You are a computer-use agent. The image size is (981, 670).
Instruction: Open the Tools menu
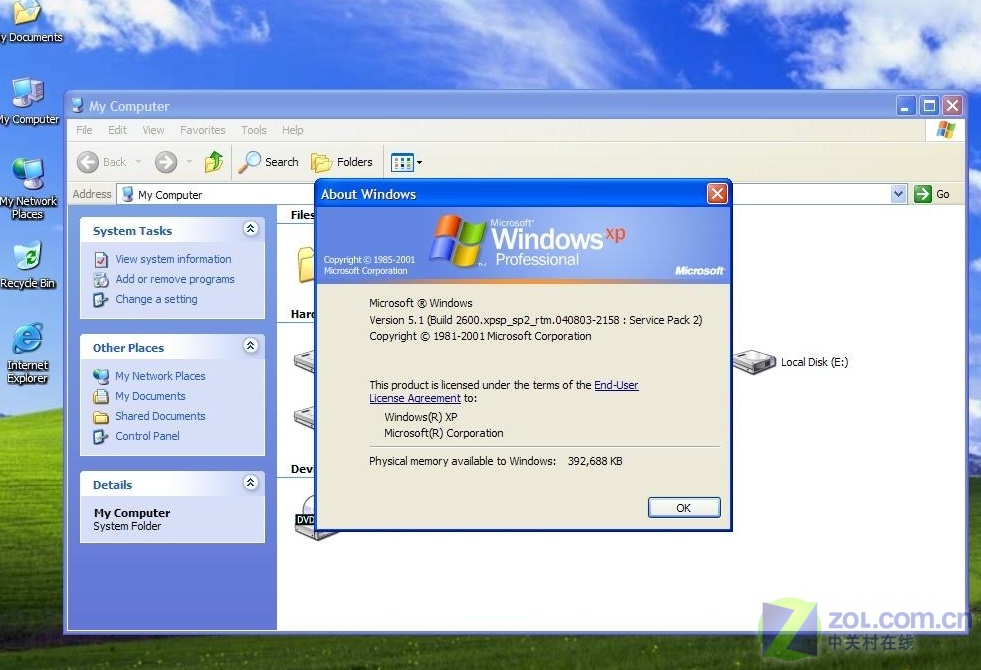click(253, 130)
